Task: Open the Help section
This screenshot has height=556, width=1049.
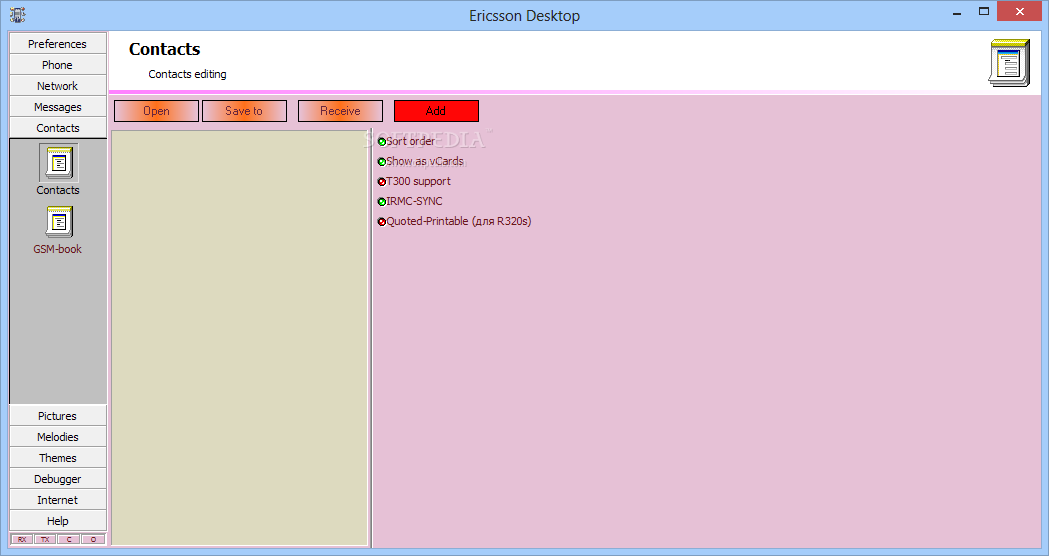Action: (58, 521)
